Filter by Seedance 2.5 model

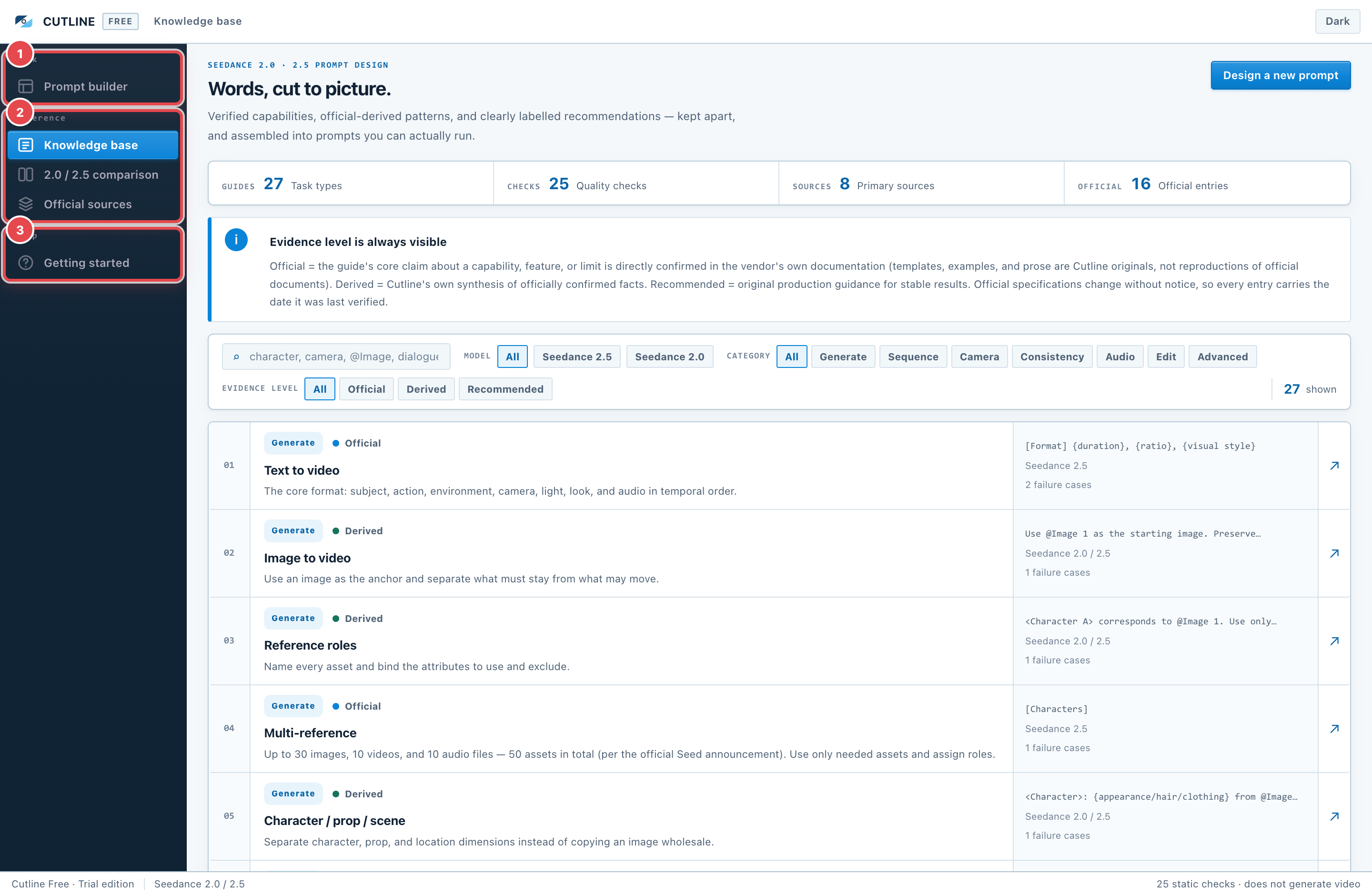[x=577, y=357]
